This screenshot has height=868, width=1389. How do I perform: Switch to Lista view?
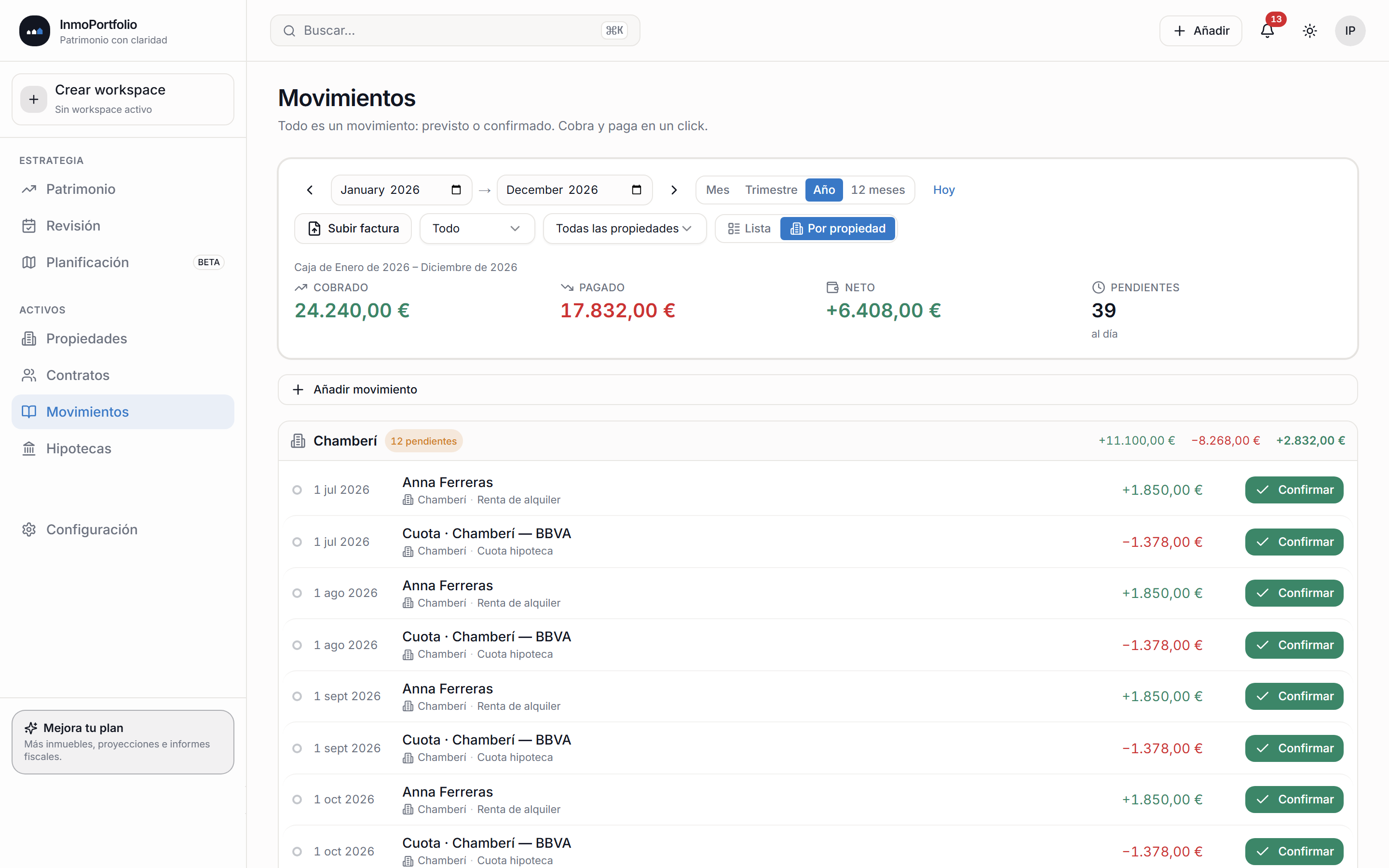749,229
